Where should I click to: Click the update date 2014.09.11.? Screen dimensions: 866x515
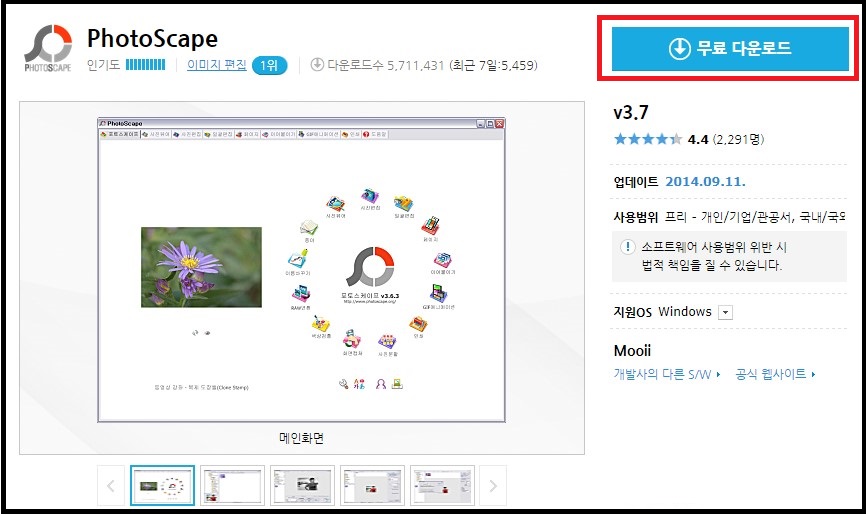click(x=705, y=182)
